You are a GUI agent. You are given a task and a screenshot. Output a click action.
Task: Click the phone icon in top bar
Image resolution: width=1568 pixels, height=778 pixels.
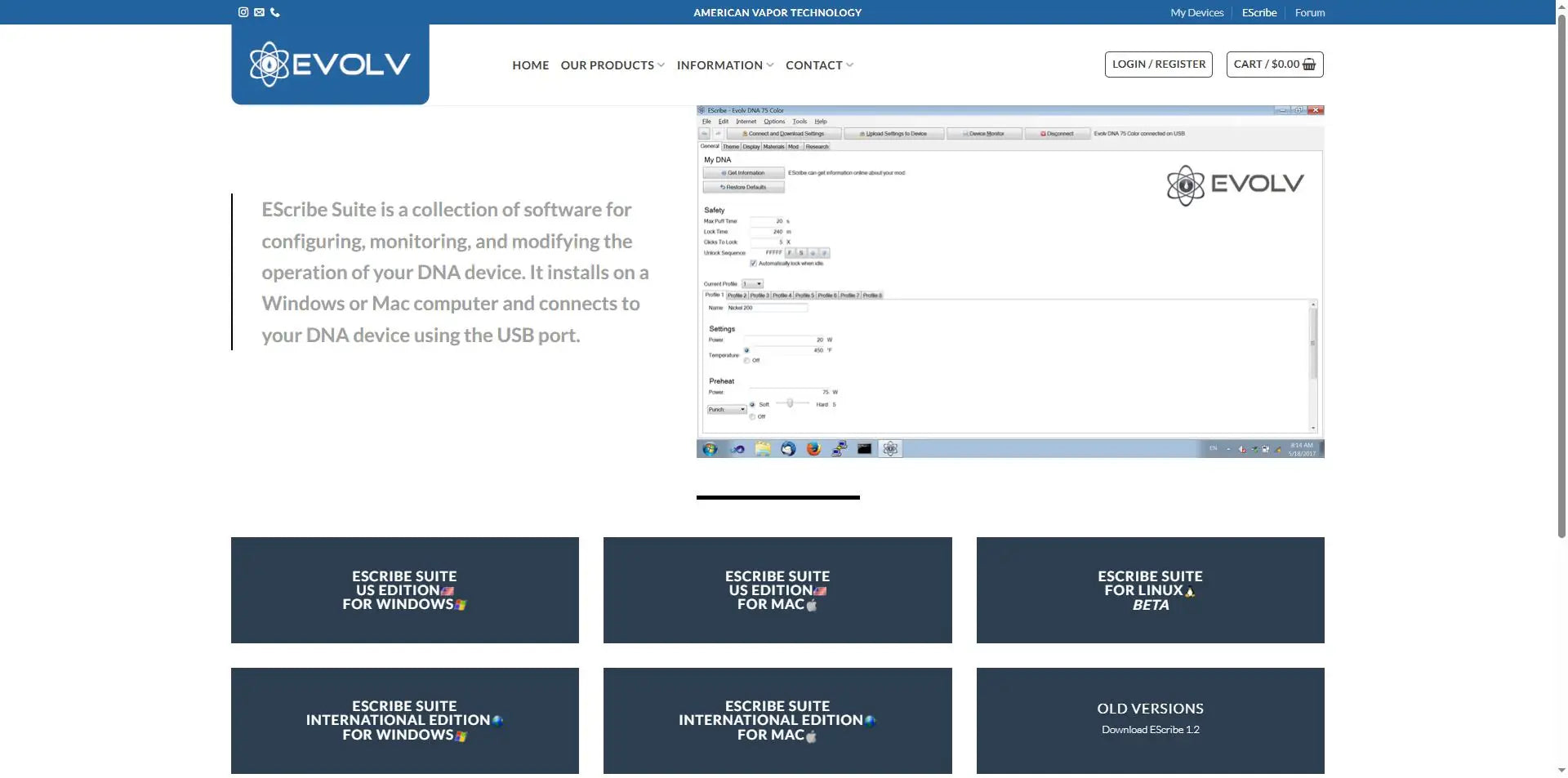(x=275, y=12)
